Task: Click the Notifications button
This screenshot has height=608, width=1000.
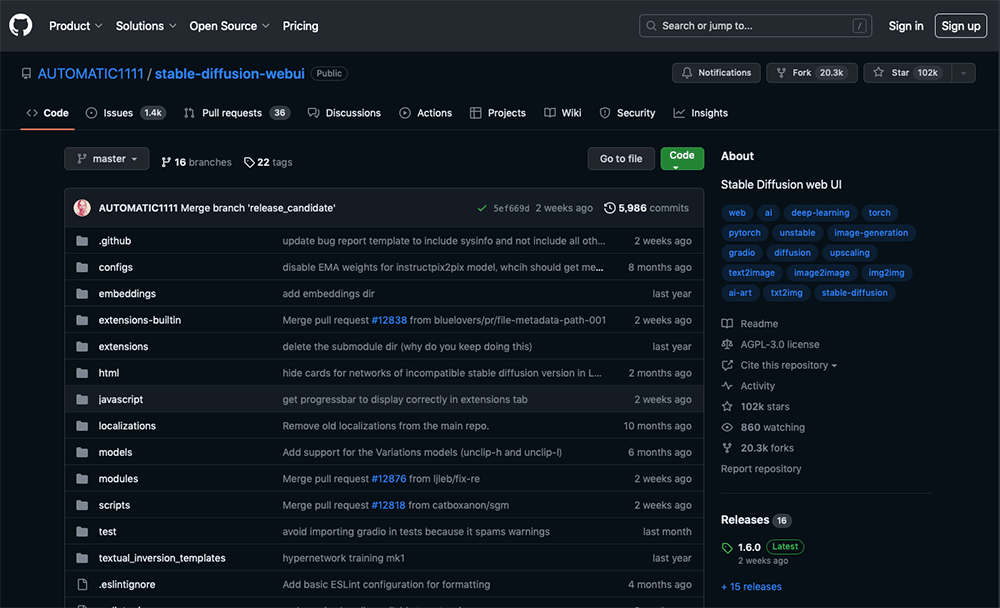Action: [716, 73]
